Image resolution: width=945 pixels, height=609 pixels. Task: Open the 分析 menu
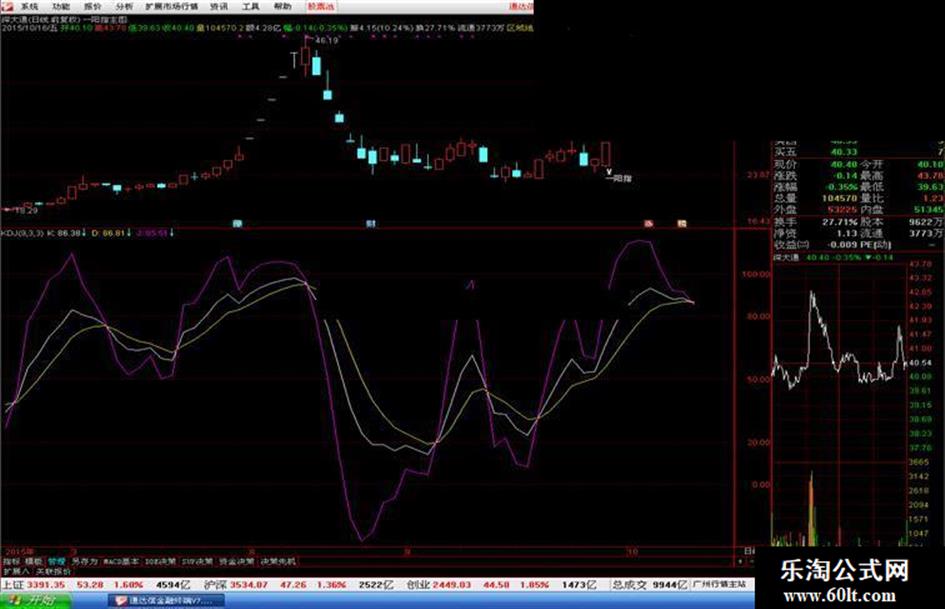(x=124, y=7)
